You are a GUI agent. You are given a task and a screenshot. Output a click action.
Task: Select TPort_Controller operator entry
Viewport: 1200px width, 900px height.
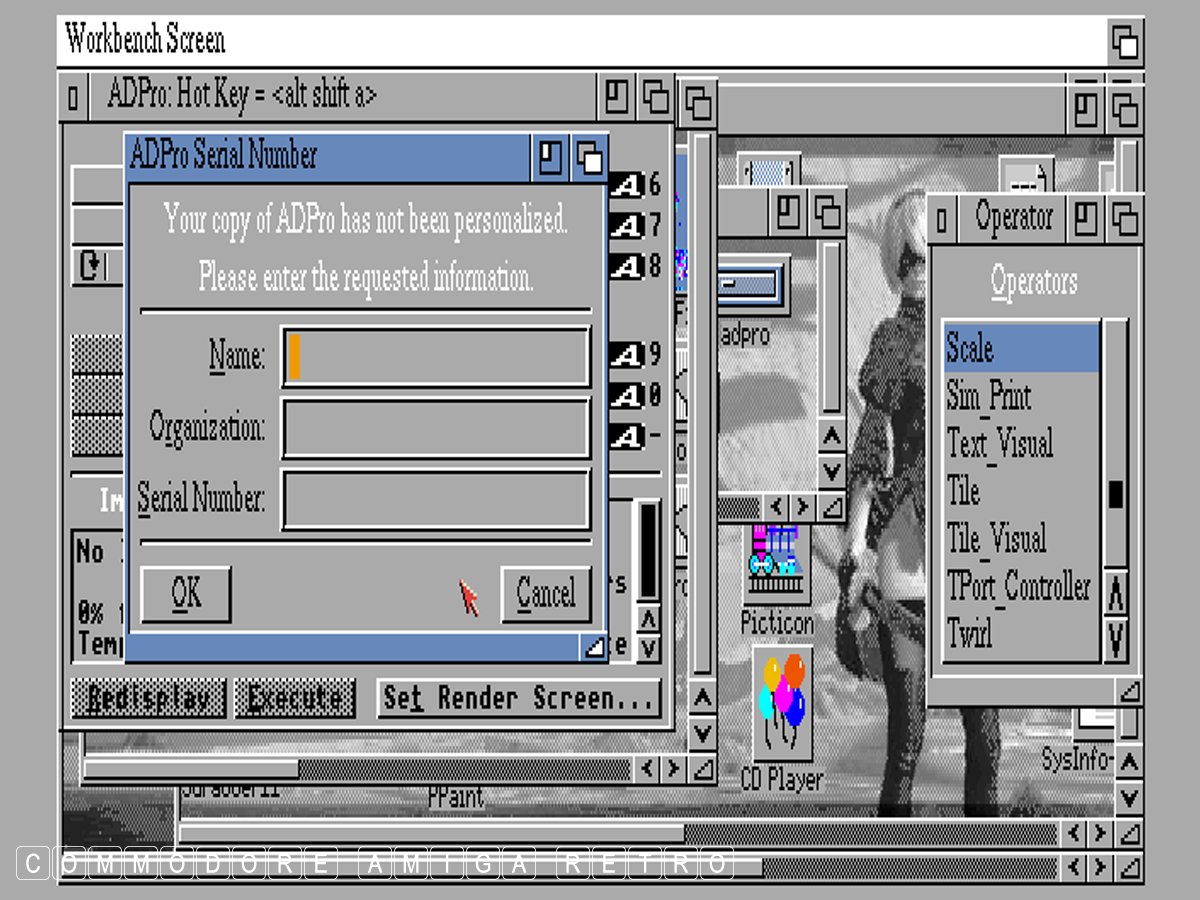click(1020, 586)
